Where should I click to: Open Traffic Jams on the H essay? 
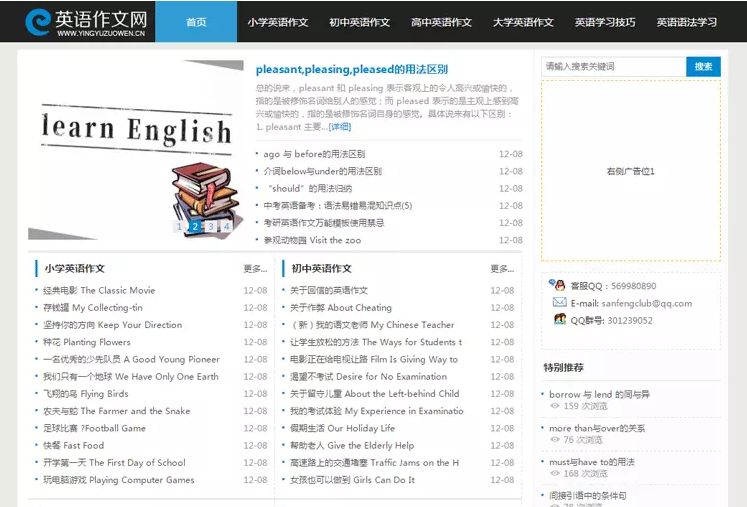374,462
